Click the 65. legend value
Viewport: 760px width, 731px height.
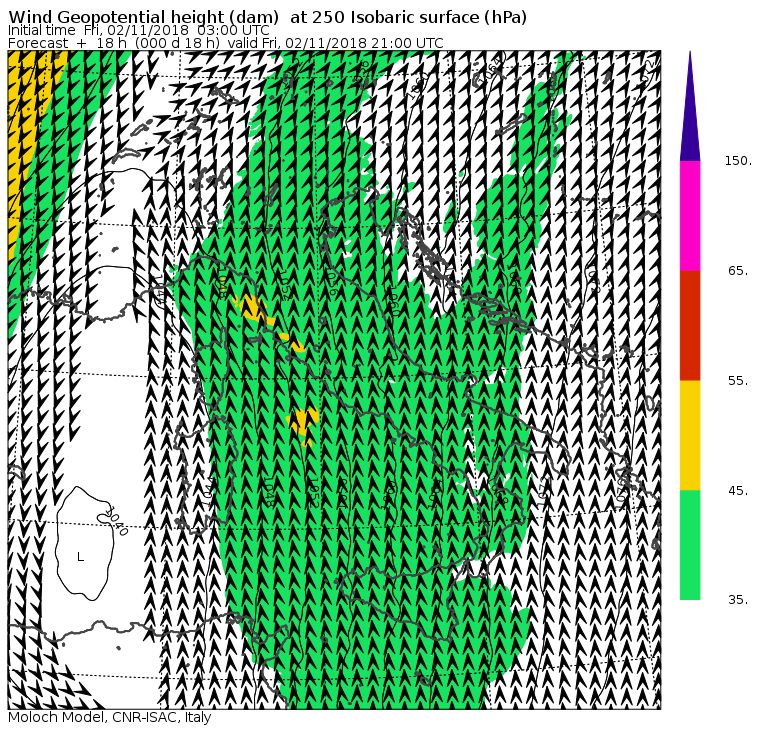point(738,270)
